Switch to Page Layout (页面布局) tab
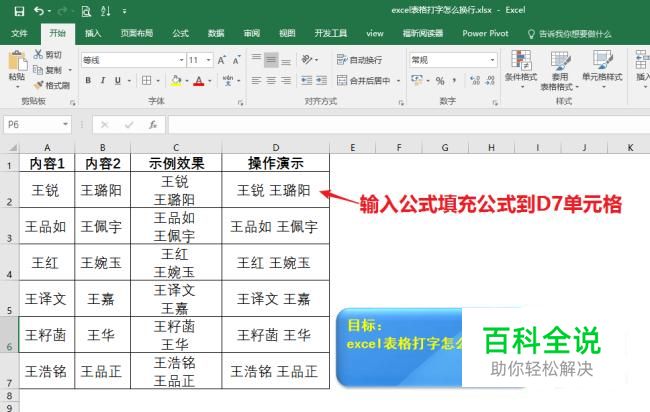 point(137,34)
